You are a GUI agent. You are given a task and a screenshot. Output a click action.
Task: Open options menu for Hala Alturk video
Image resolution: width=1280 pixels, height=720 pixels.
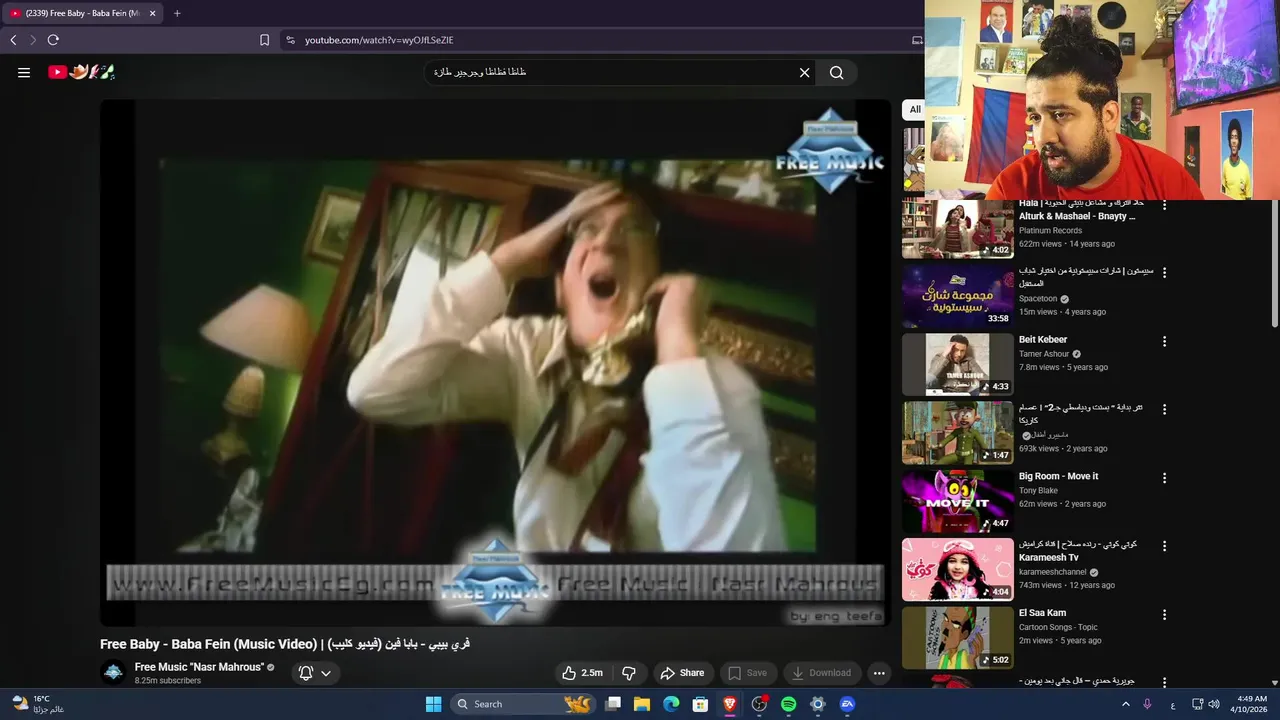pyautogui.click(x=1164, y=205)
